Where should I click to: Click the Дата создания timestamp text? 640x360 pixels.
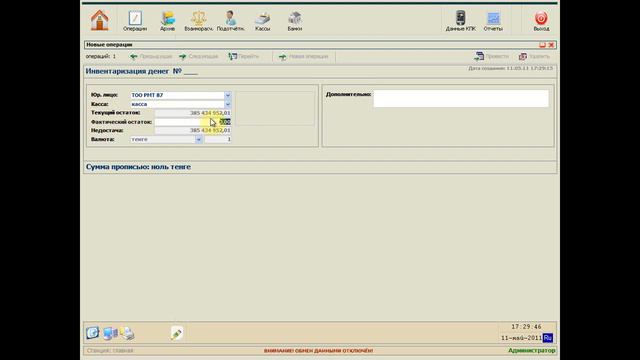[x=510, y=69]
